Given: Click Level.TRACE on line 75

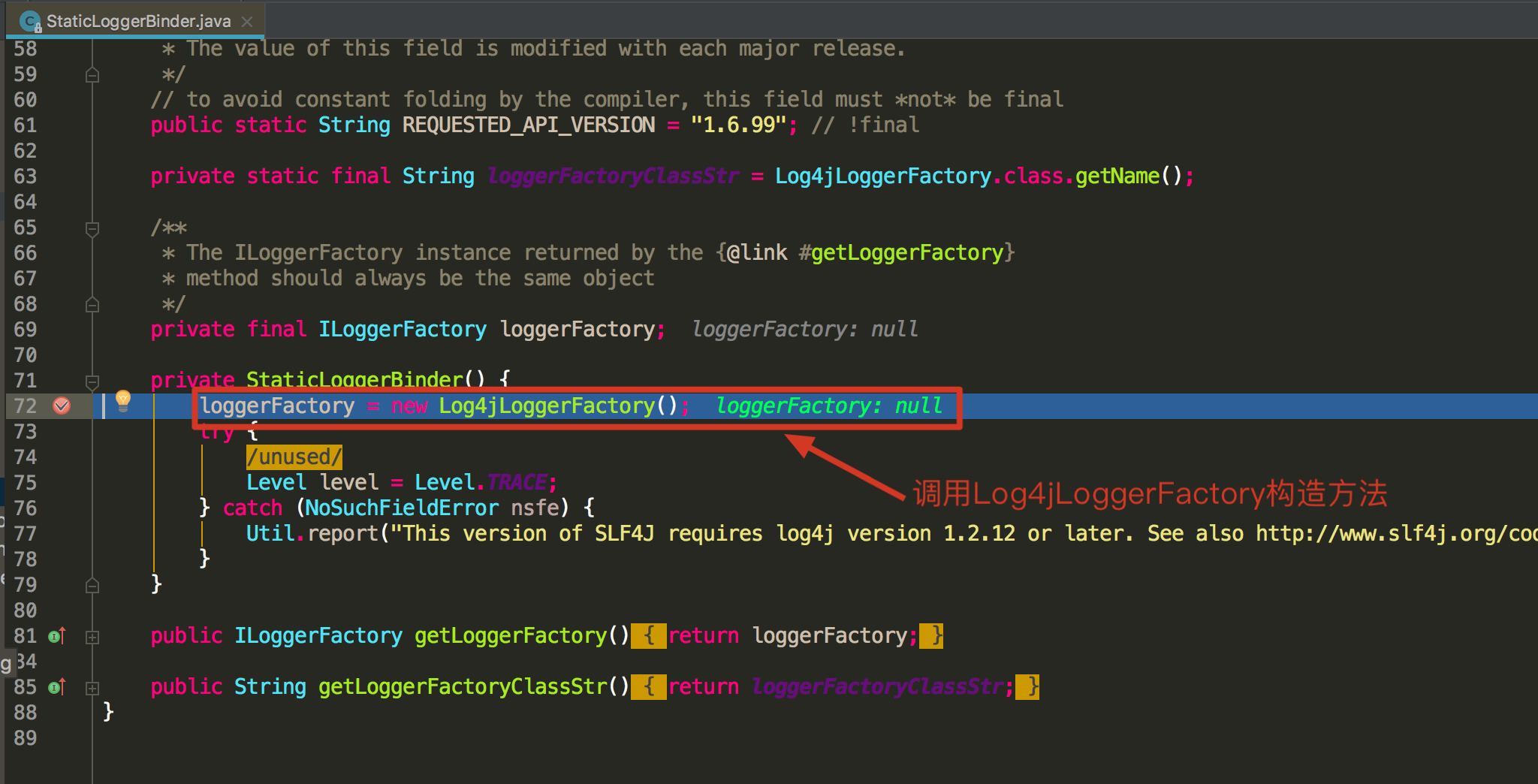Looking at the screenshot, I should click(x=481, y=483).
